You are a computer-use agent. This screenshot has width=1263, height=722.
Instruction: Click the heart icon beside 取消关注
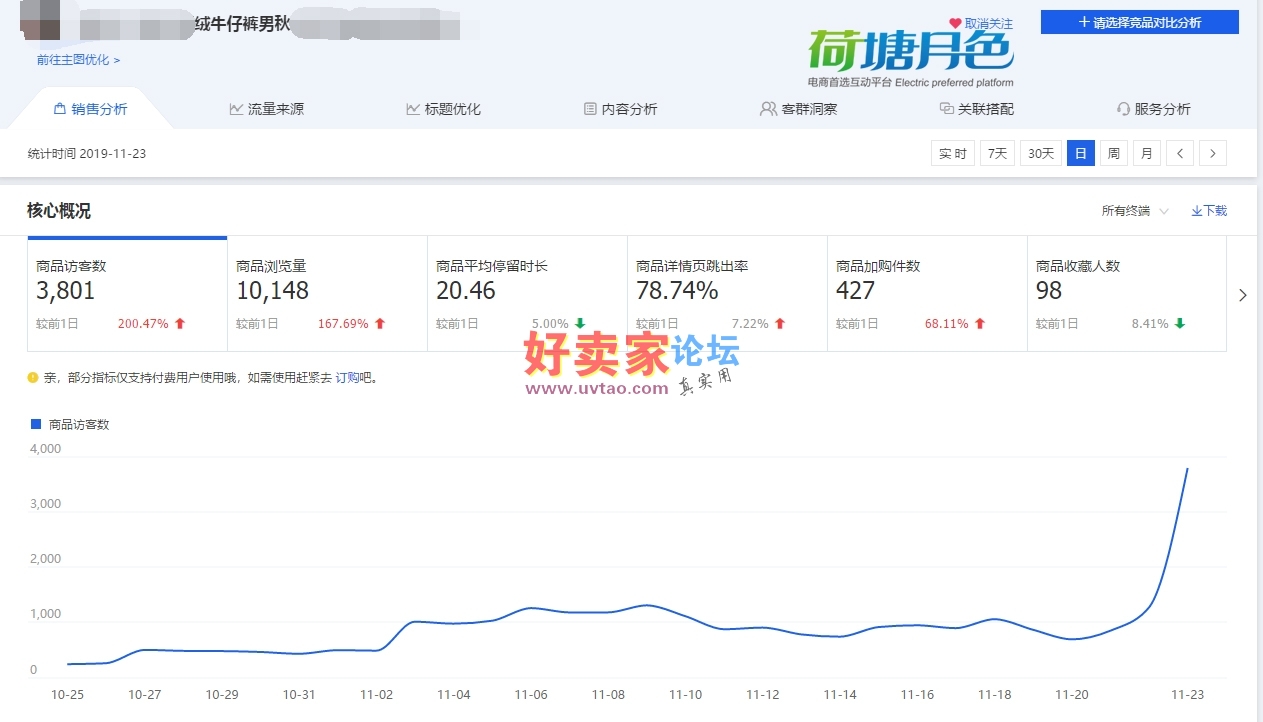[955, 23]
